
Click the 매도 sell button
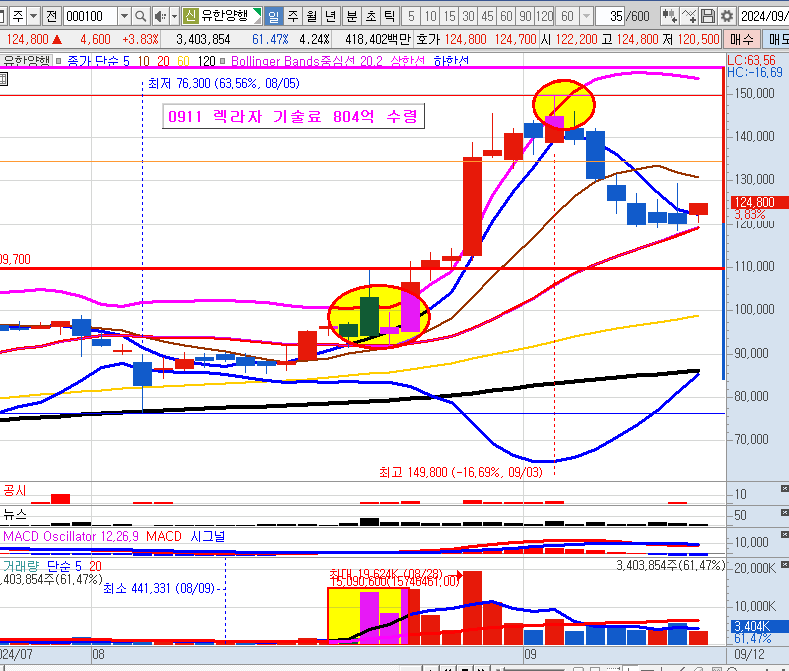pos(776,39)
